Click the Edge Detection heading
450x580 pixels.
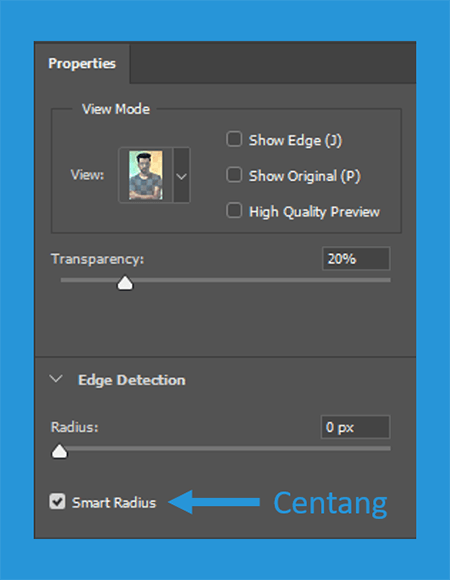(132, 380)
